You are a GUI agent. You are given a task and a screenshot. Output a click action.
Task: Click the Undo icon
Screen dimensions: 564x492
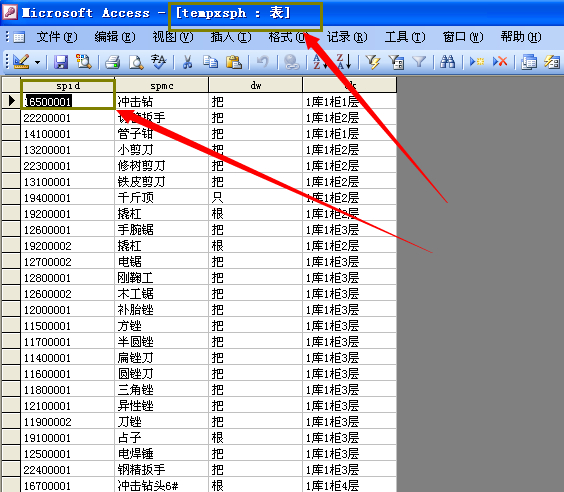click(x=263, y=62)
